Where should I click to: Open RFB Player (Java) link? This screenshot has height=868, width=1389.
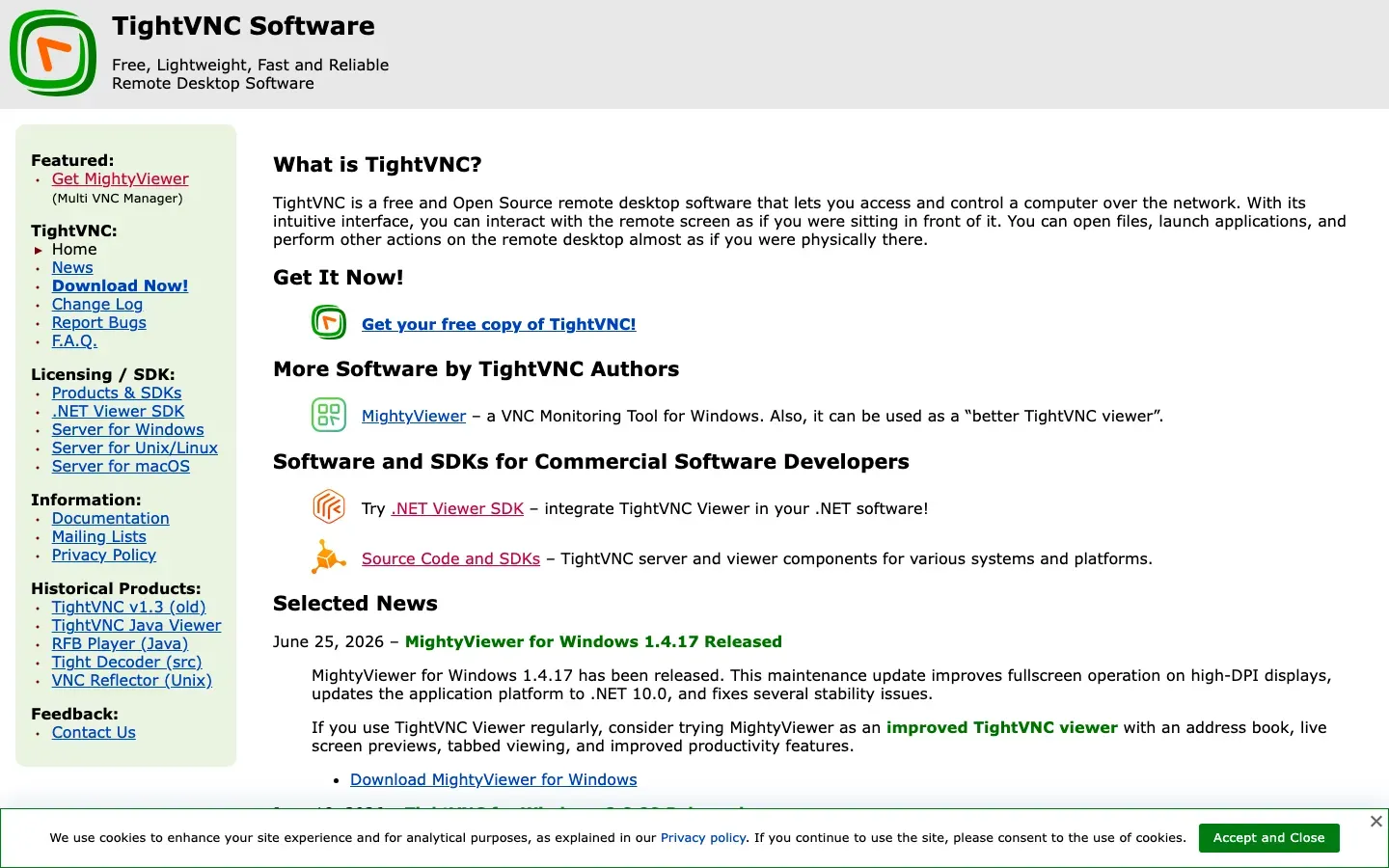pyautogui.click(x=120, y=643)
